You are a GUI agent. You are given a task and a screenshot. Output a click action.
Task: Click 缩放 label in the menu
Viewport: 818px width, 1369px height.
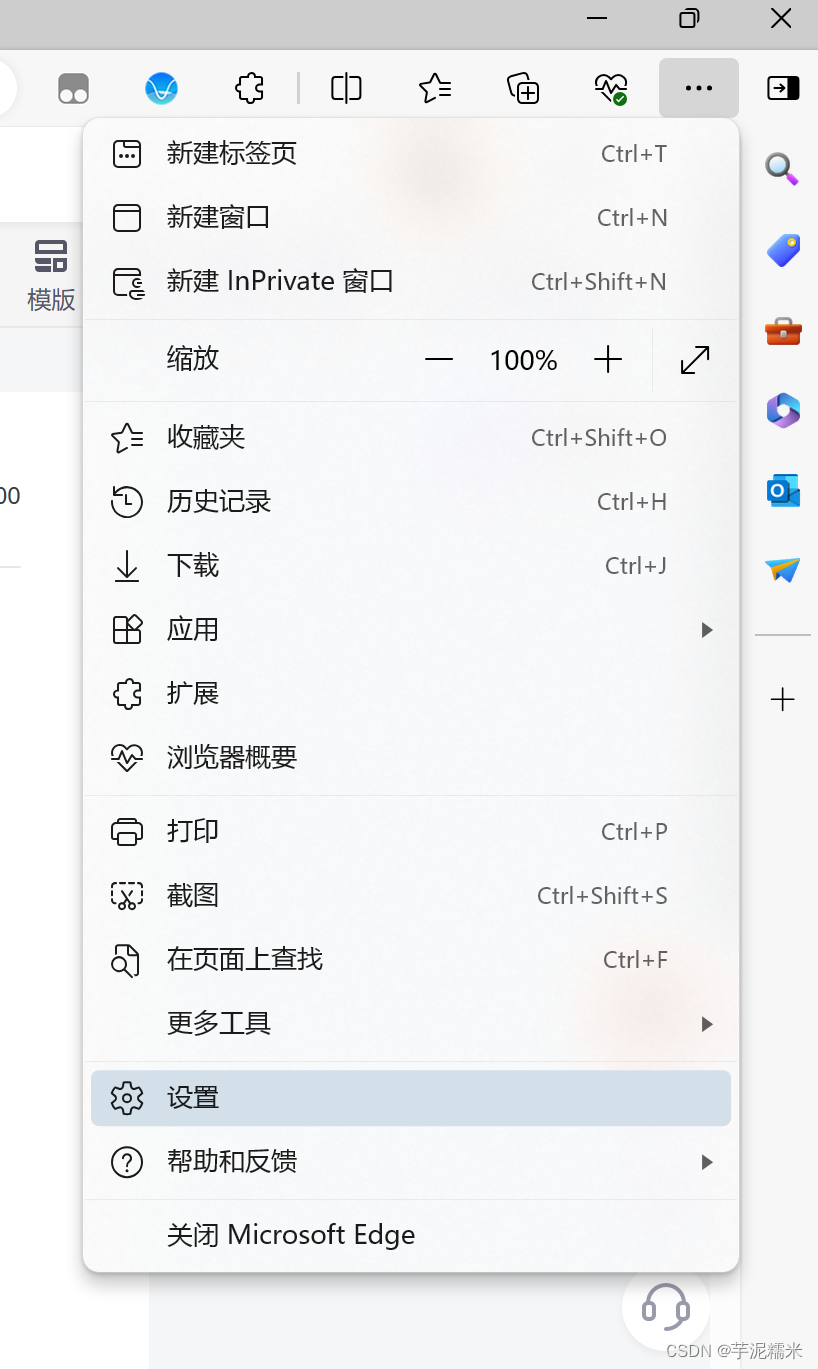coord(193,358)
